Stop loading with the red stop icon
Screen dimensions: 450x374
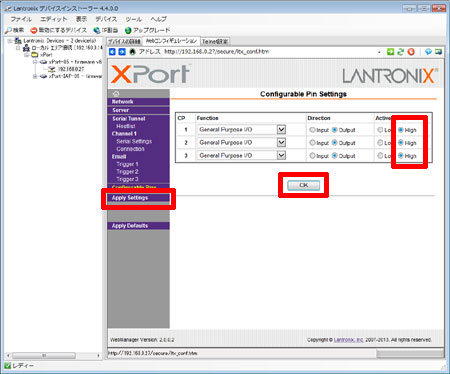coord(411,52)
